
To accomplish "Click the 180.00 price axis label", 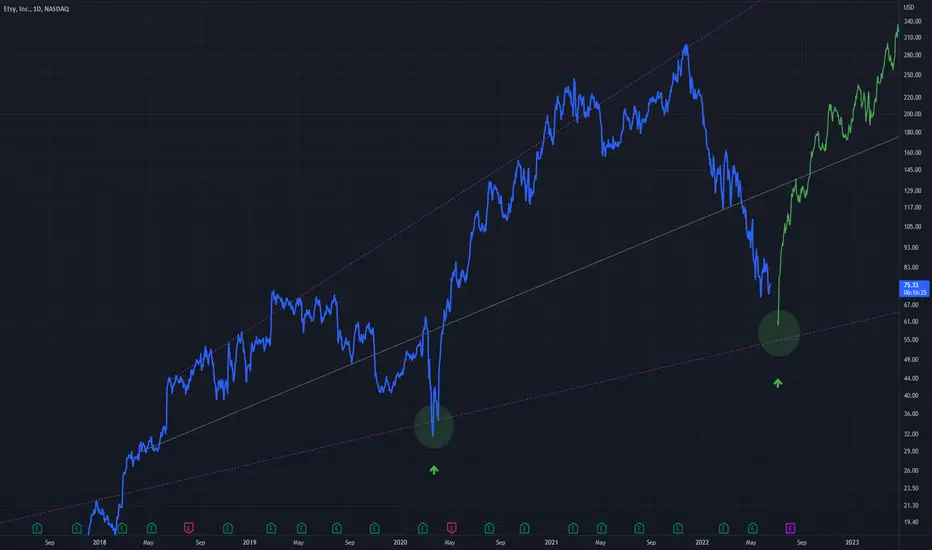I will tap(912, 133).
